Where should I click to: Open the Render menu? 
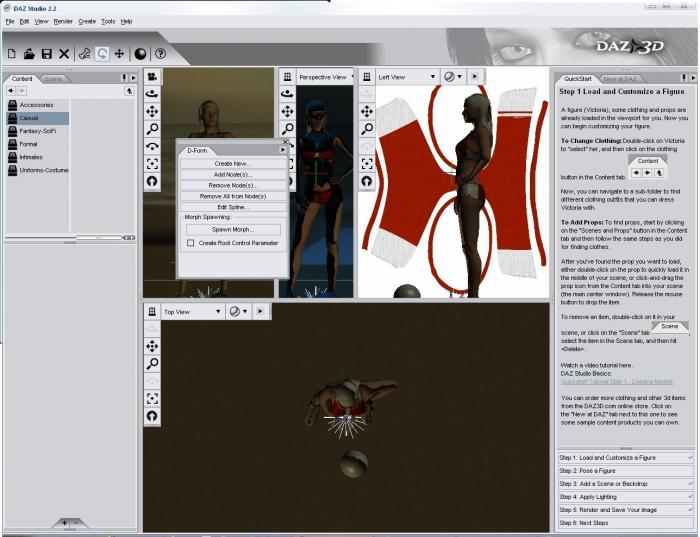click(63, 21)
